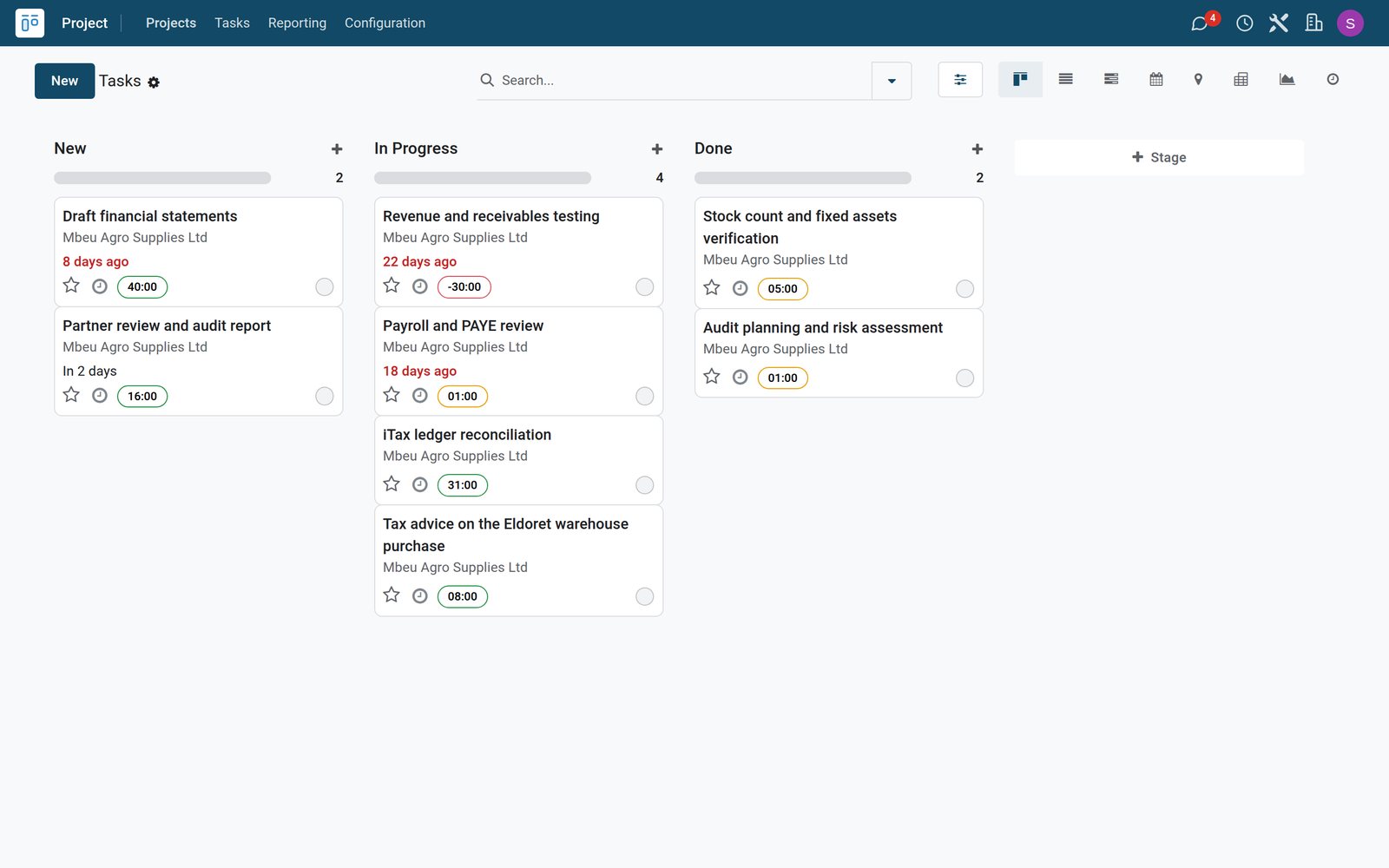Expand the search options dropdown arrow

(892, 81)
